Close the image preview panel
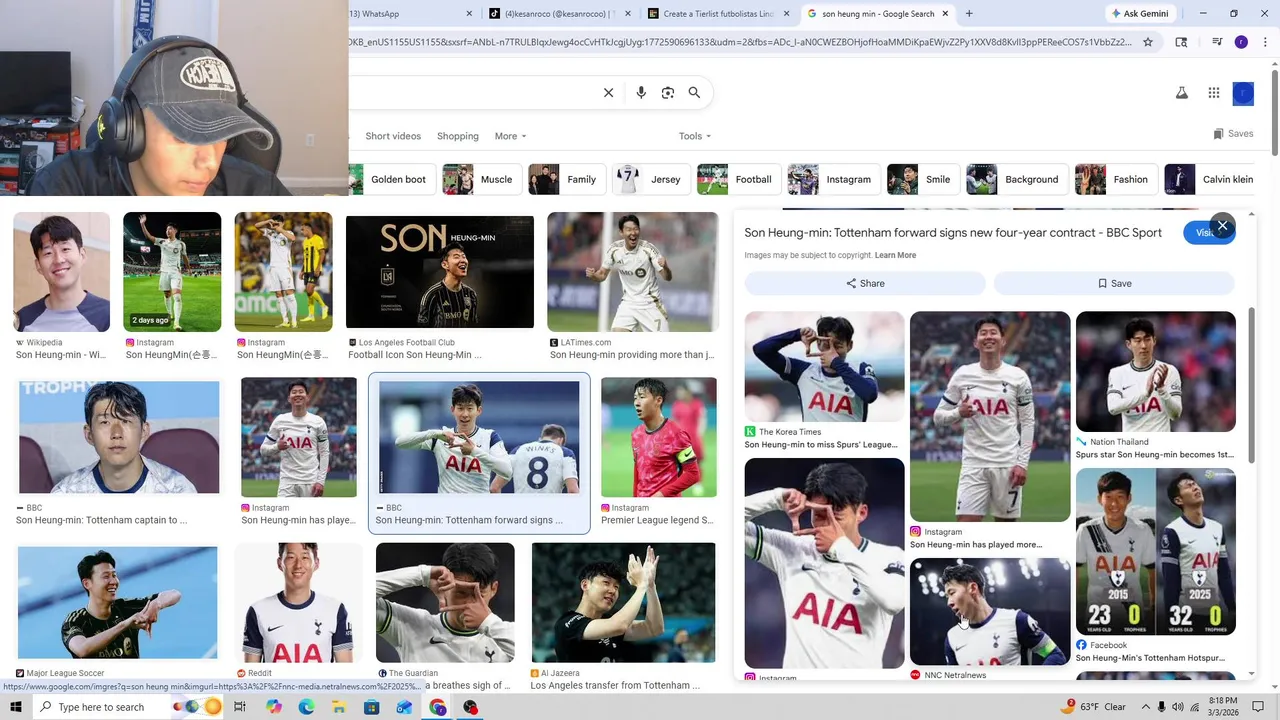 [1222, 226]
